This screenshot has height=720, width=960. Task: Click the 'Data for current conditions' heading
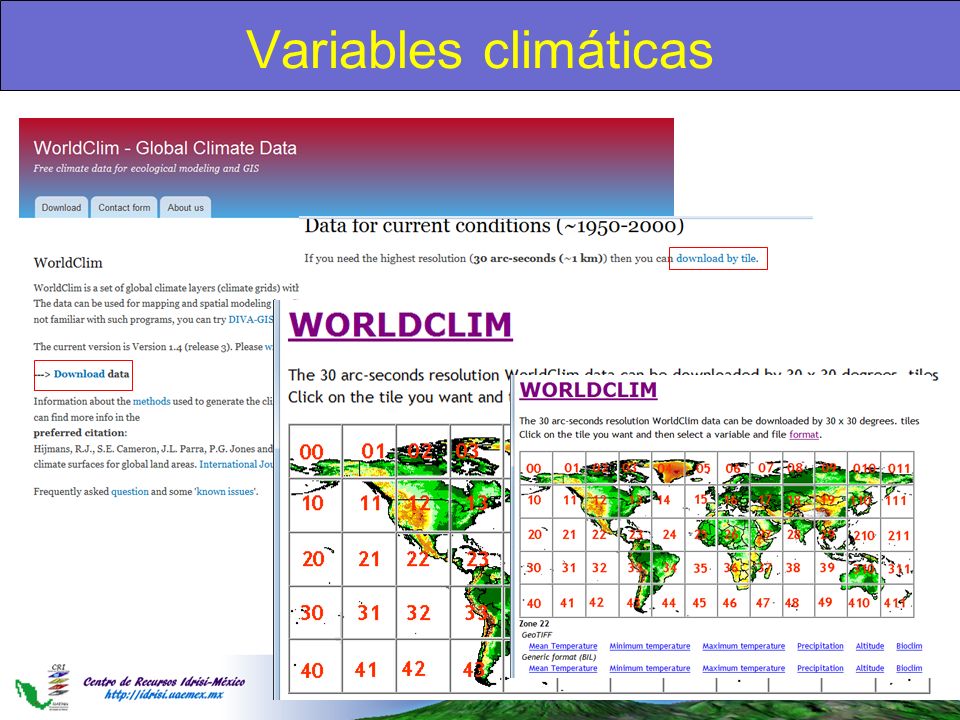pos(494,227)
